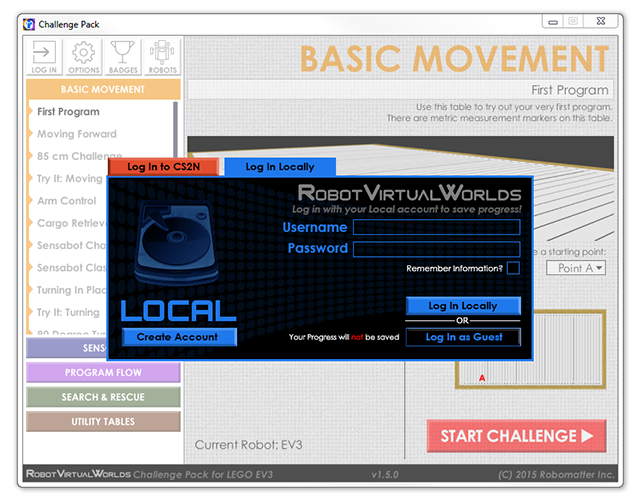The width and height of the screenshot is (640, 501).
Task: Expand the Utility Tables category
Action: pos(103,421)
